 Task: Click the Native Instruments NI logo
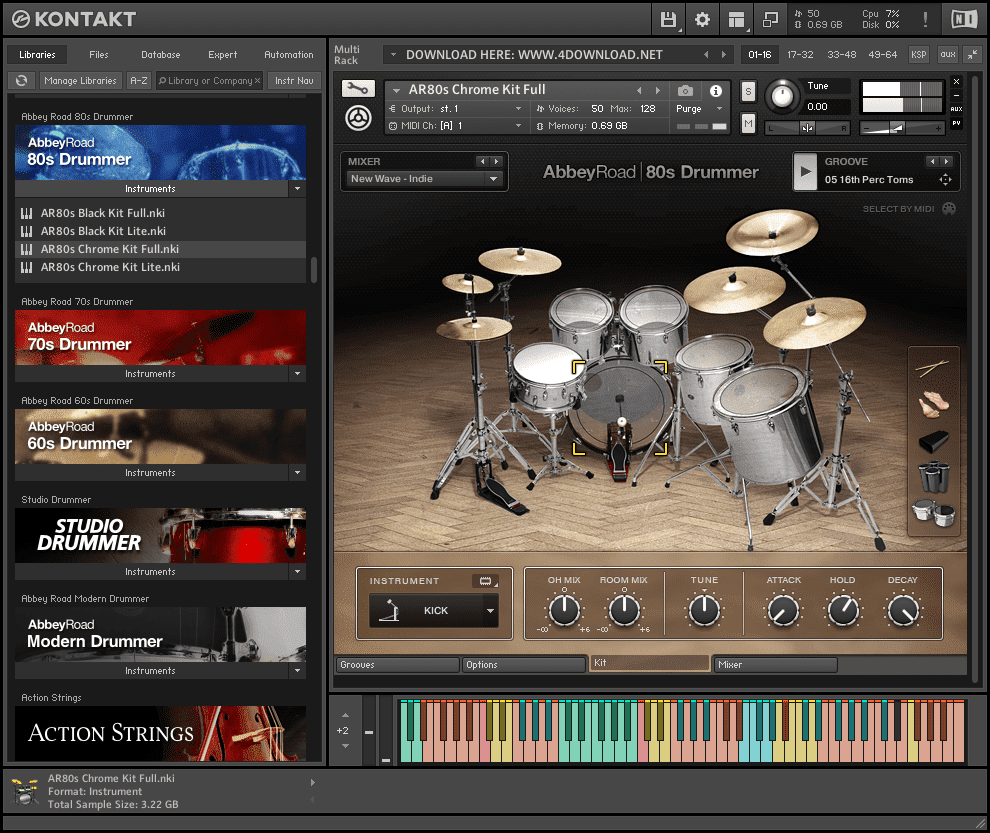point(963,20)
